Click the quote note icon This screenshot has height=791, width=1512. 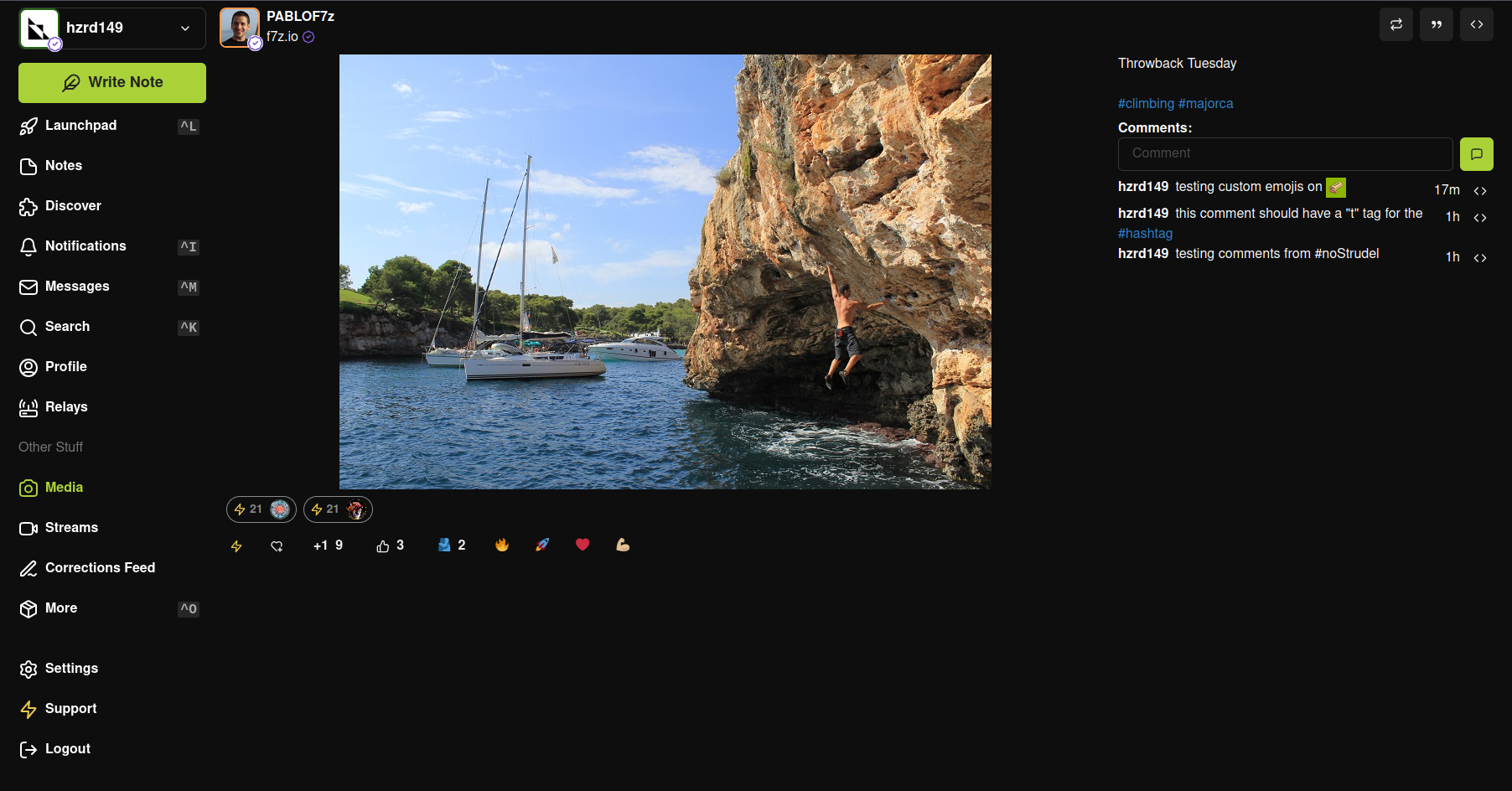[1436, 25]
